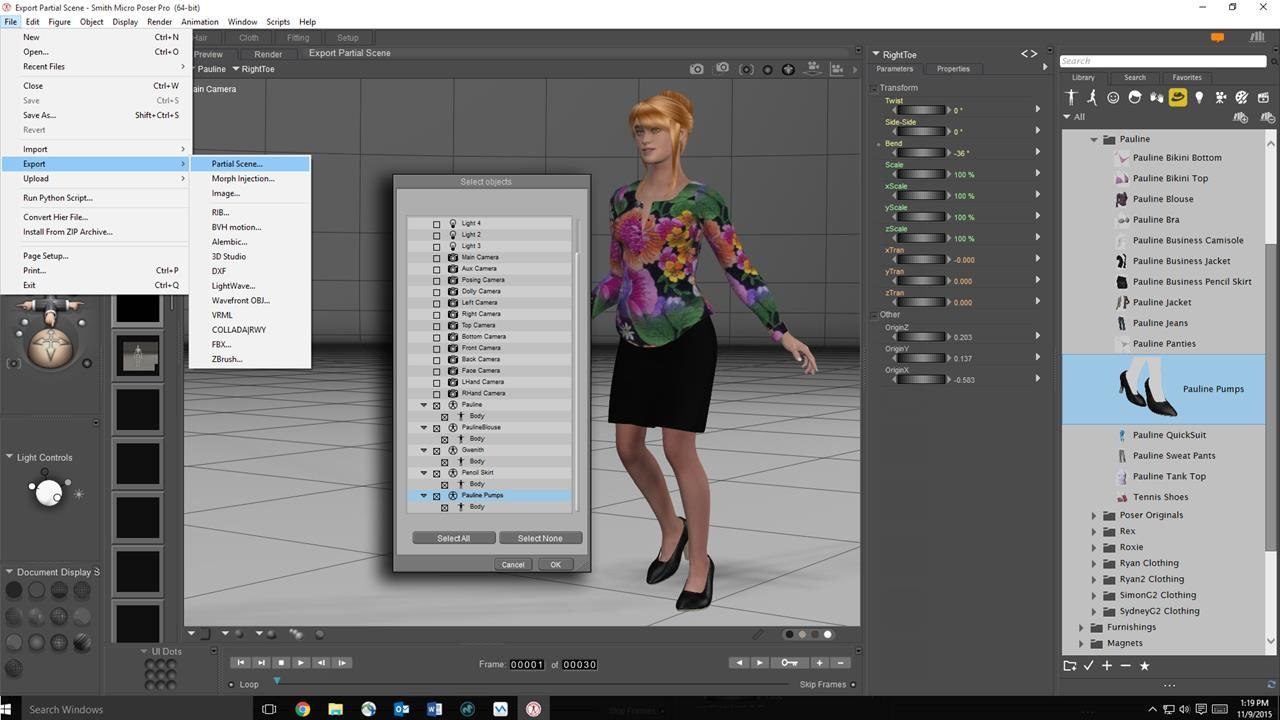The height and width of the screenshot is (720, 1280).
Task: Open Google Chrome from taskbar
Action: pos(303,709)
